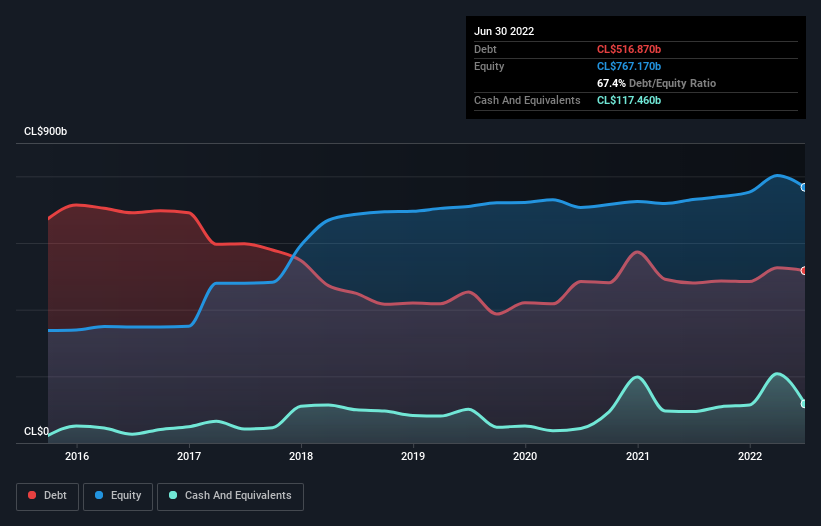Click the CL$767.170b equity value
Viewport: 821px width, 526px height.
point(629,66)
